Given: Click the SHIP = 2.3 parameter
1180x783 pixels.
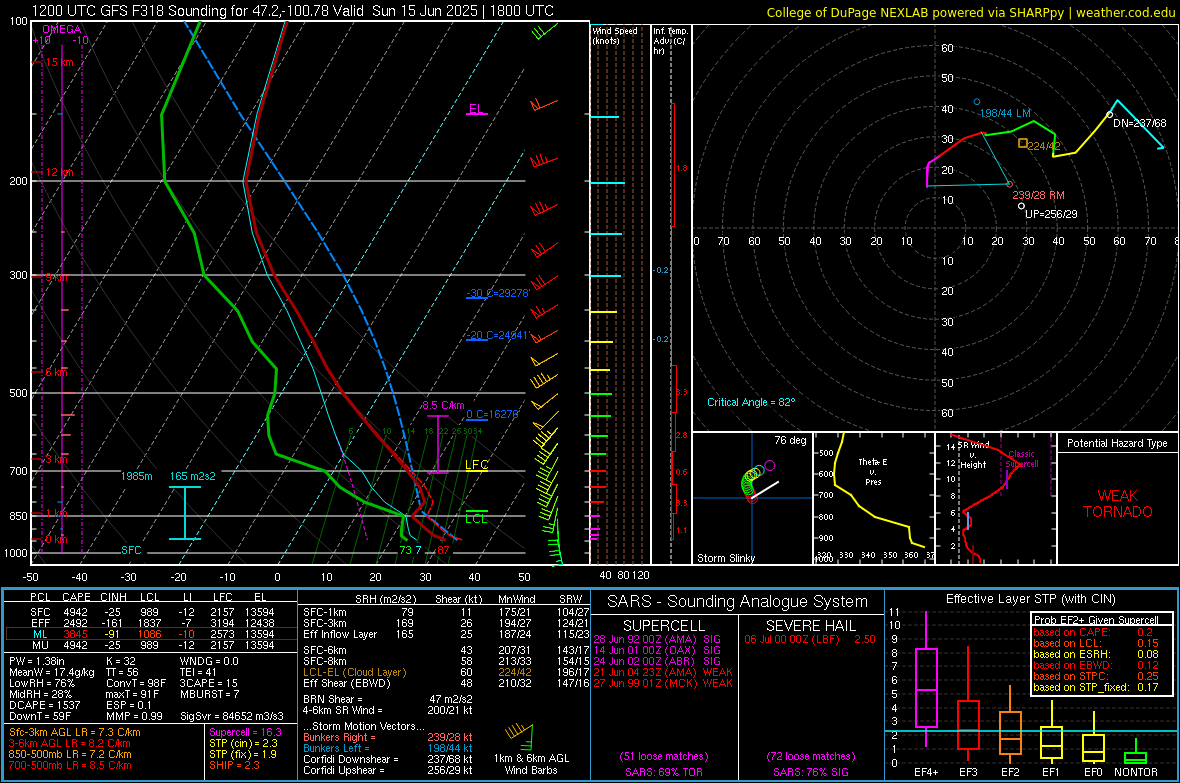Looking at the screenshot, I should pyautogui.click(x=234, y=765).
